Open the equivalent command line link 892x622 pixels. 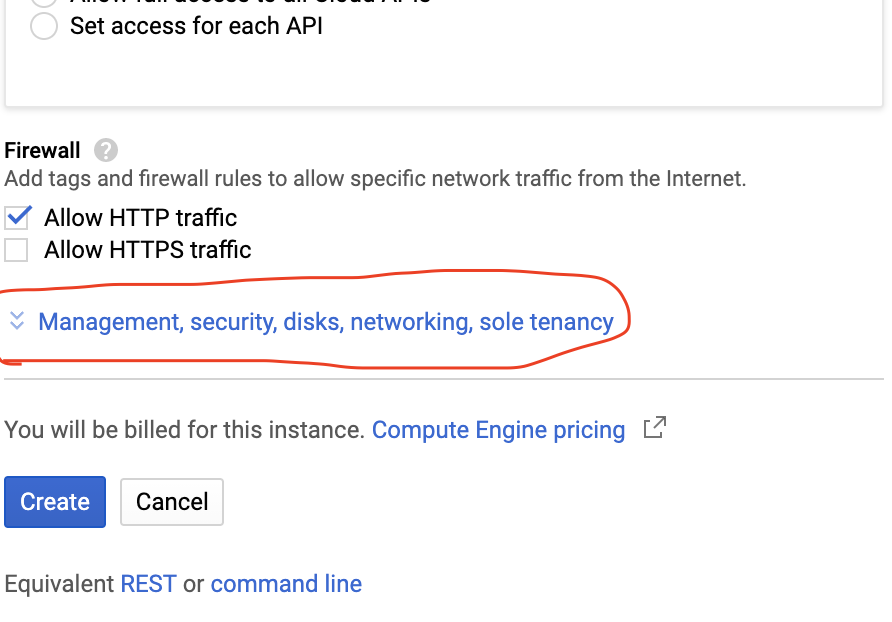[286, 584]
